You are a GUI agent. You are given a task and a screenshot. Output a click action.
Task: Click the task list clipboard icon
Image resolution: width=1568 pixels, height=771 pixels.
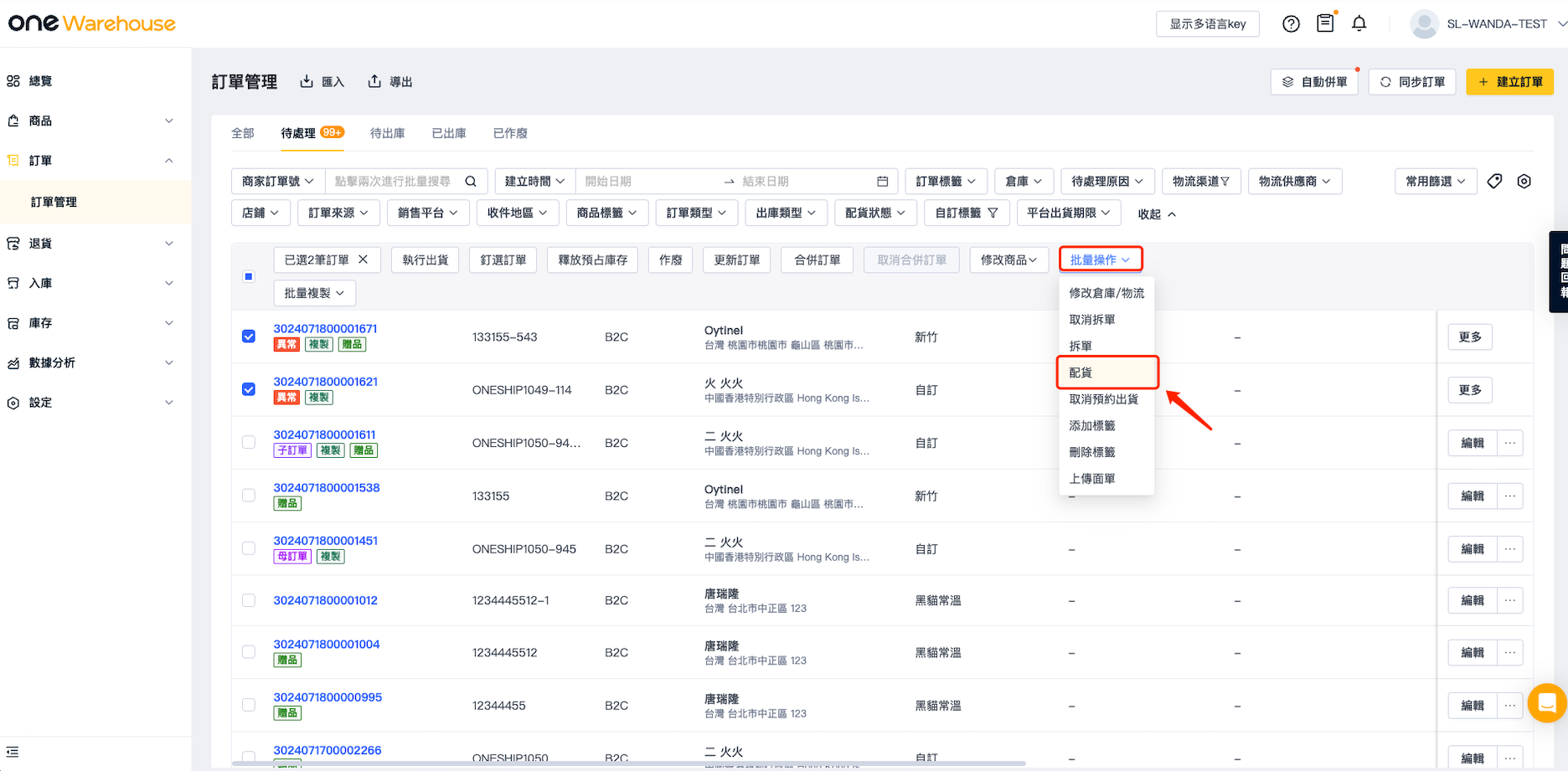pos(1325,23)
